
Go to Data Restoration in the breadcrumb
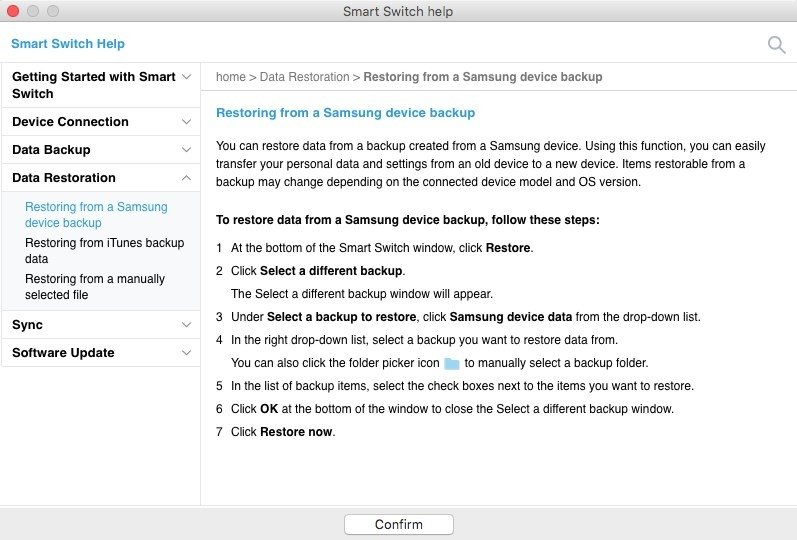(304, 77)
